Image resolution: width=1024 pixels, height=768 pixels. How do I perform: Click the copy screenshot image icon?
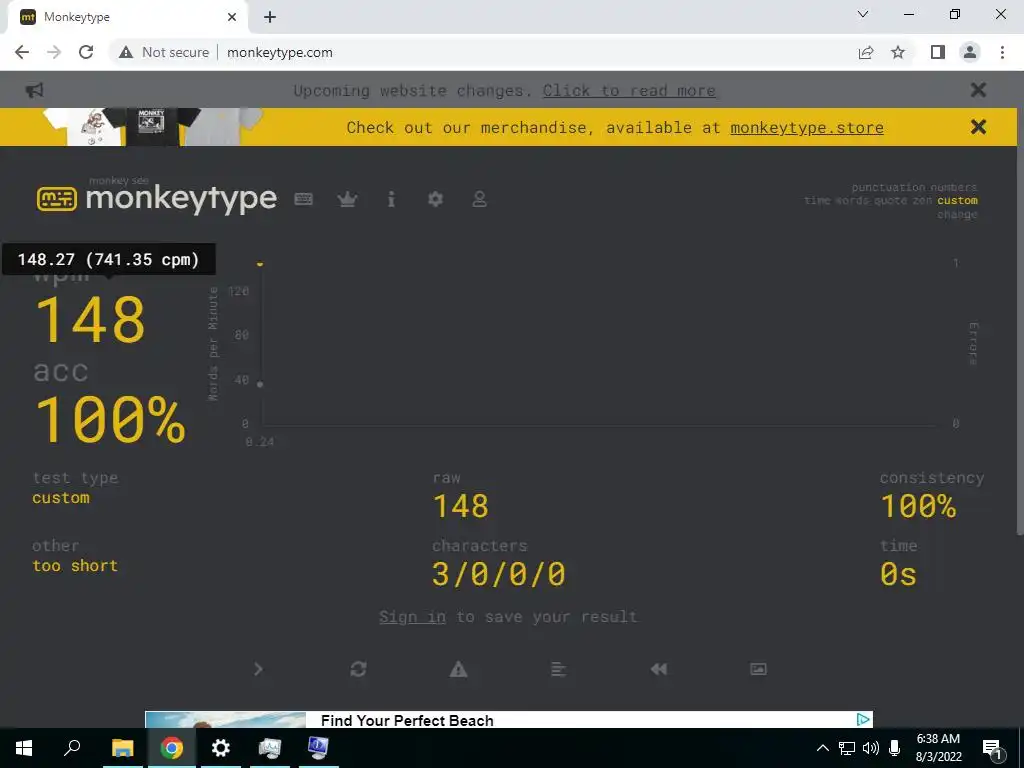point(758,669)
